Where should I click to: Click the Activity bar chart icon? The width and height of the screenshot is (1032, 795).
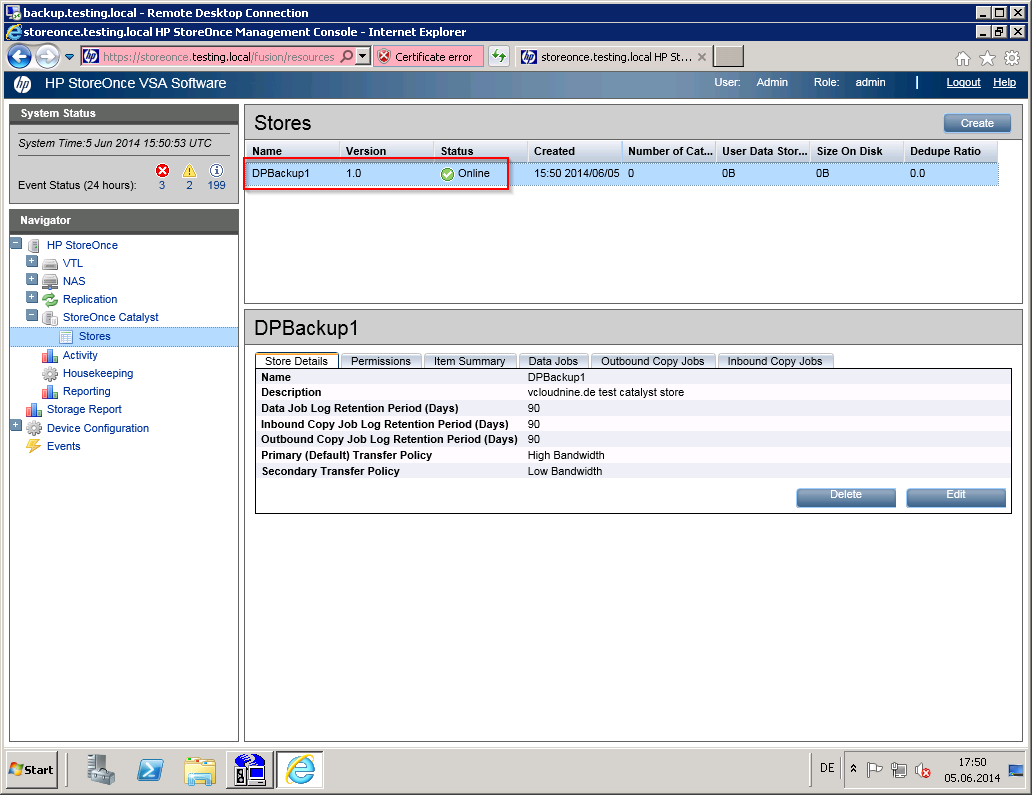tap(50, 356)
